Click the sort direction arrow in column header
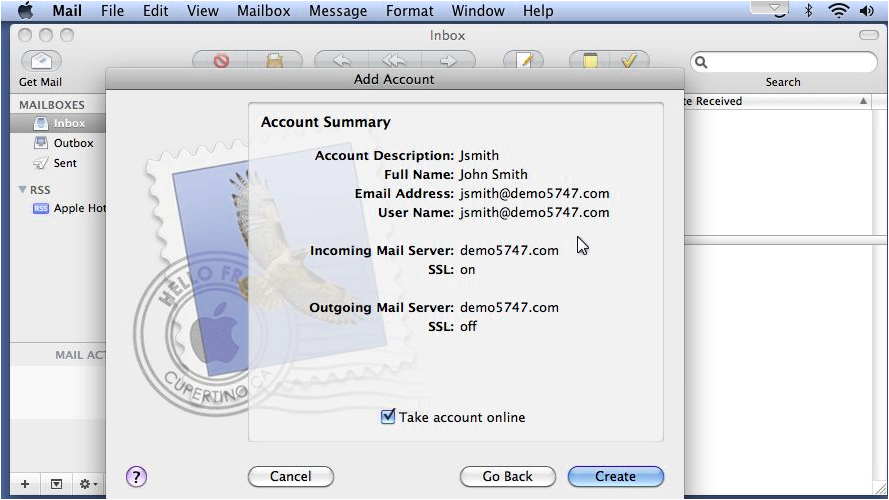 (863, 101)
